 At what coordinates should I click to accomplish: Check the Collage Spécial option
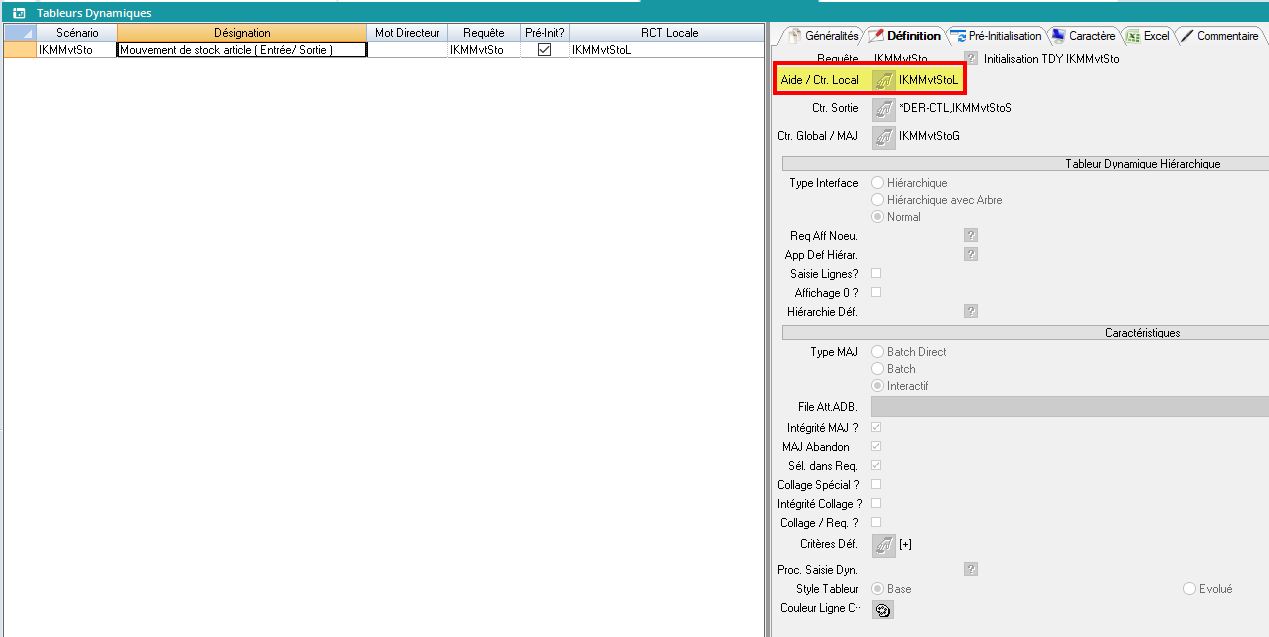point(876,485)
